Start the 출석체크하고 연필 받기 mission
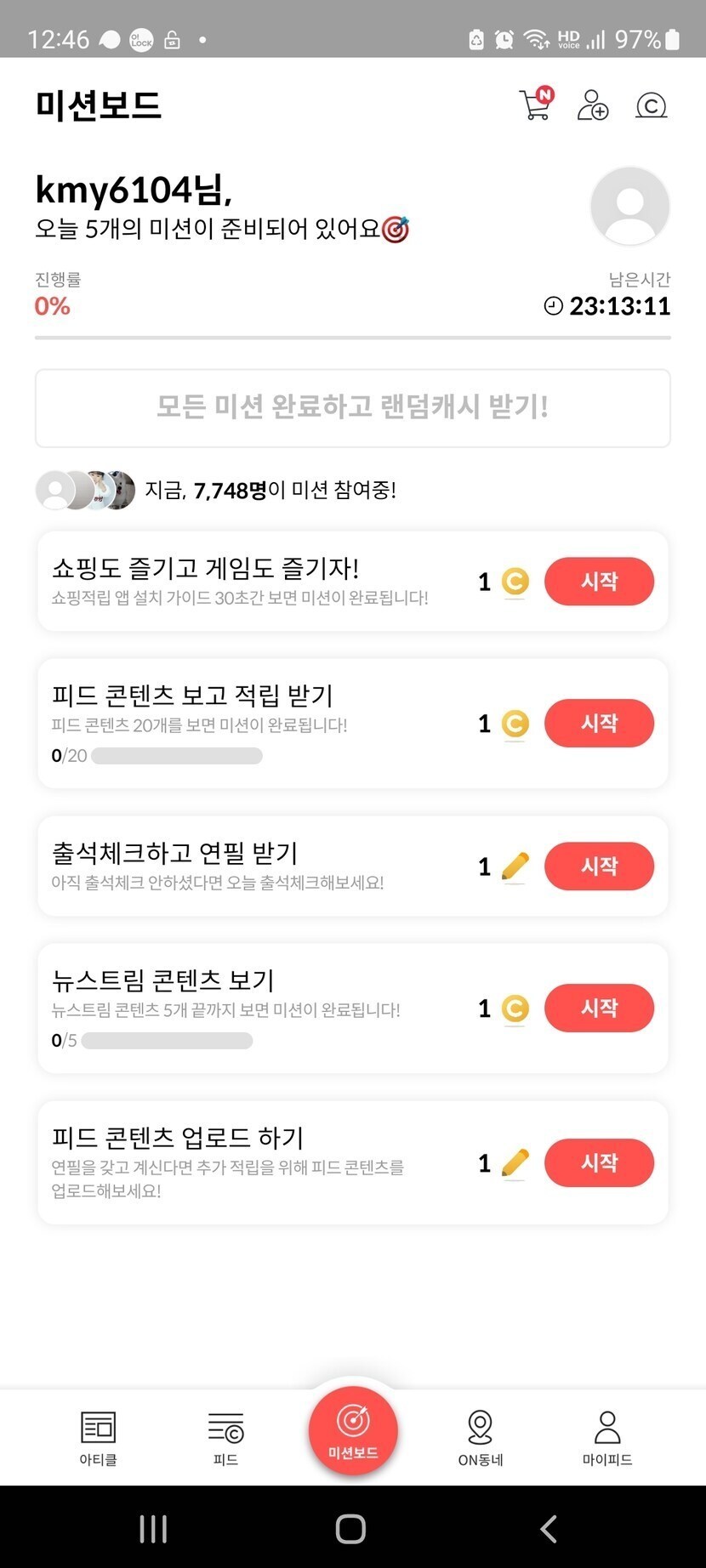706x1568 pixels. click(599, 866)
